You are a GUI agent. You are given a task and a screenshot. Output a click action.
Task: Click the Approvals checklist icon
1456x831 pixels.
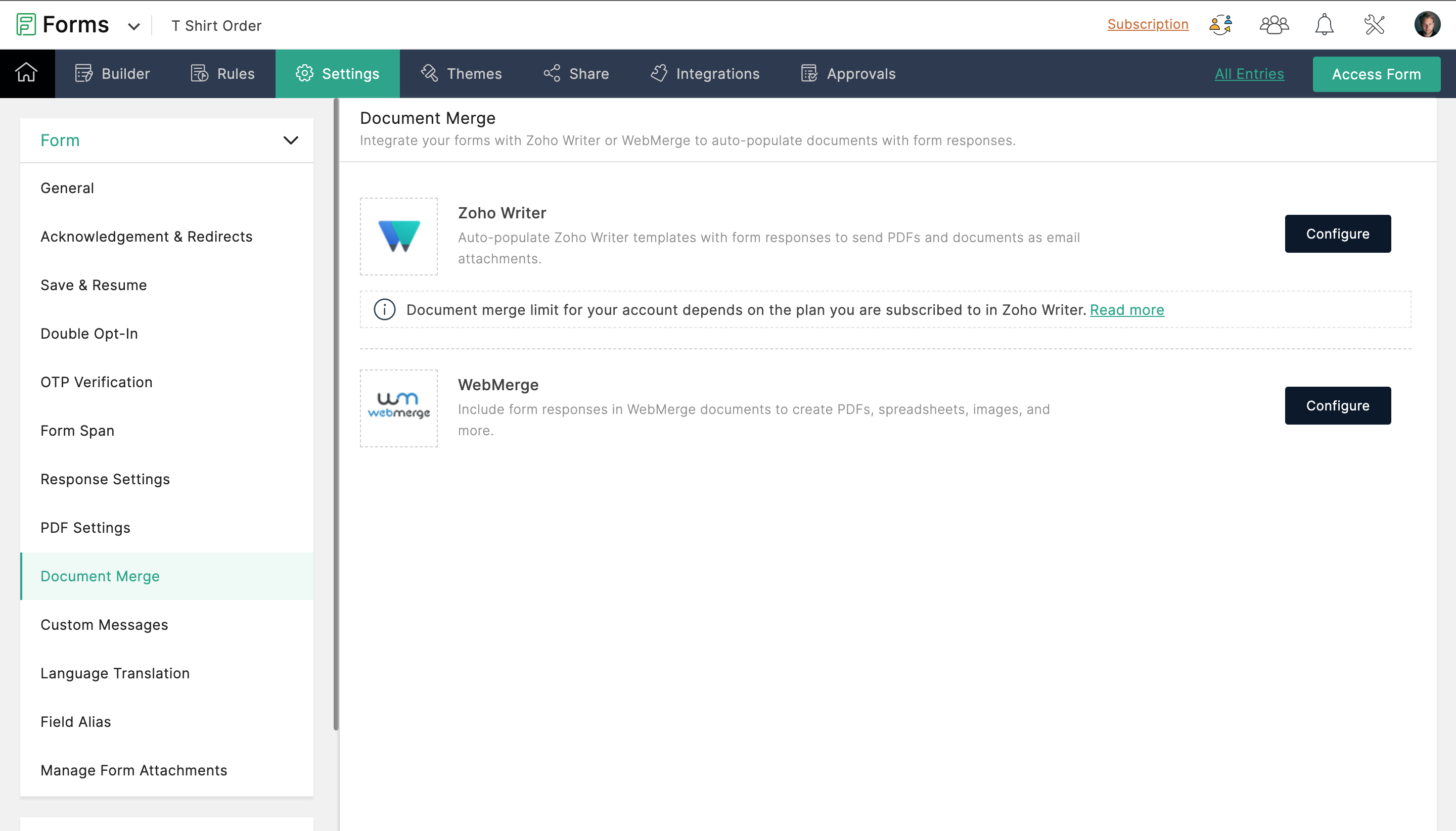[x=809, y=73]
